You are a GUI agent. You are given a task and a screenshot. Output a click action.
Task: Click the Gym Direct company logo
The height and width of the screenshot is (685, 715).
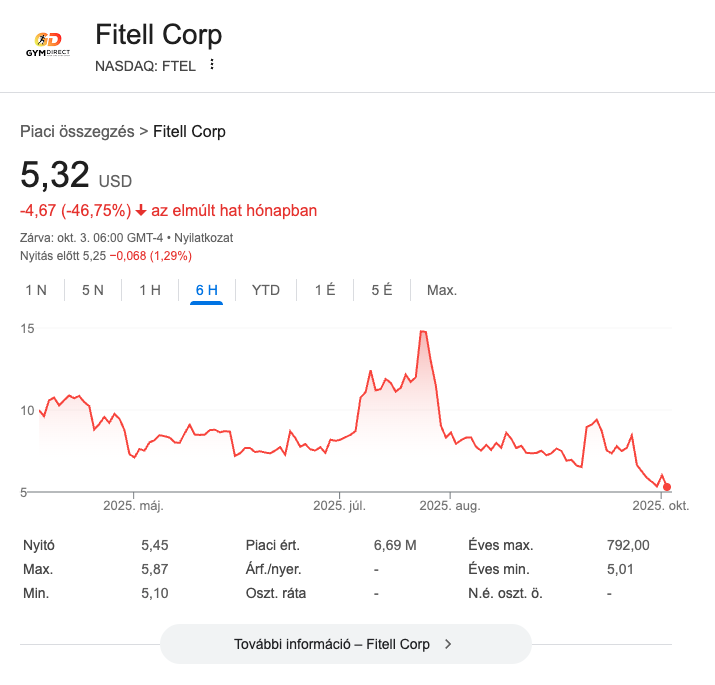click(48, 46)
